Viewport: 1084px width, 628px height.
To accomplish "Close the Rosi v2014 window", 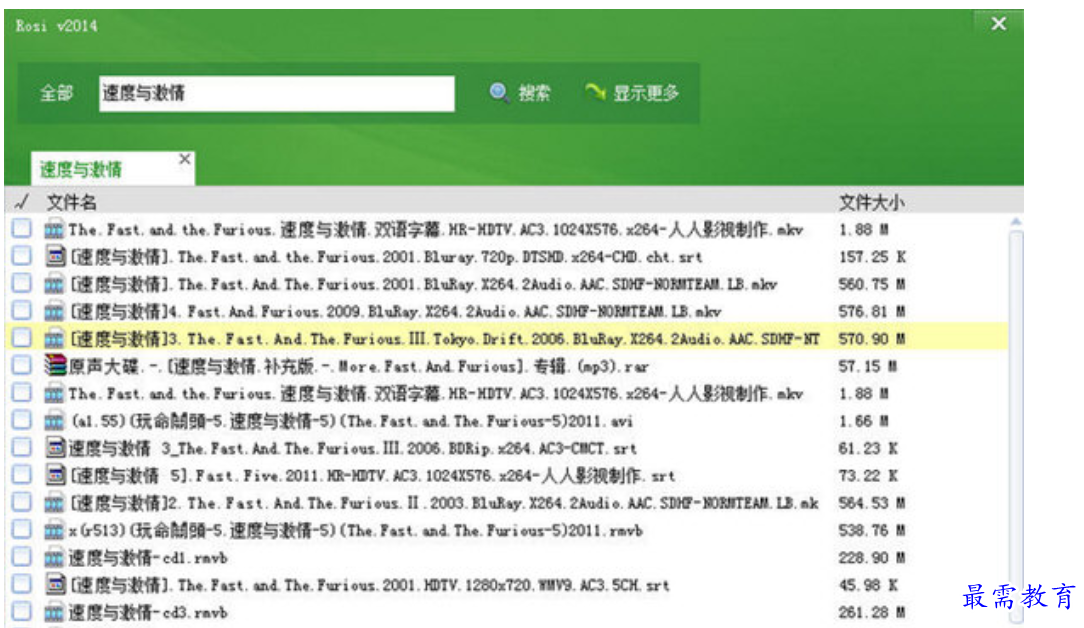I will [x=999, y=24].
